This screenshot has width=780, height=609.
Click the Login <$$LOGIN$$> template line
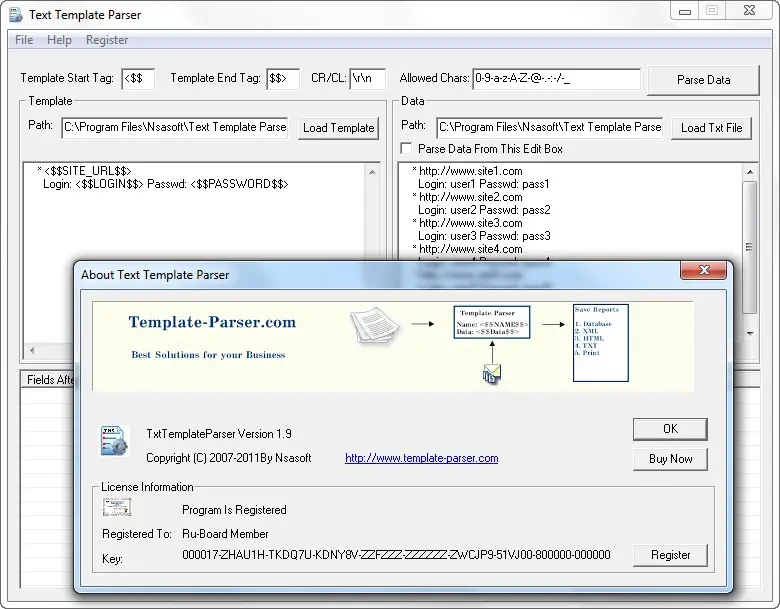click(166, 184)
